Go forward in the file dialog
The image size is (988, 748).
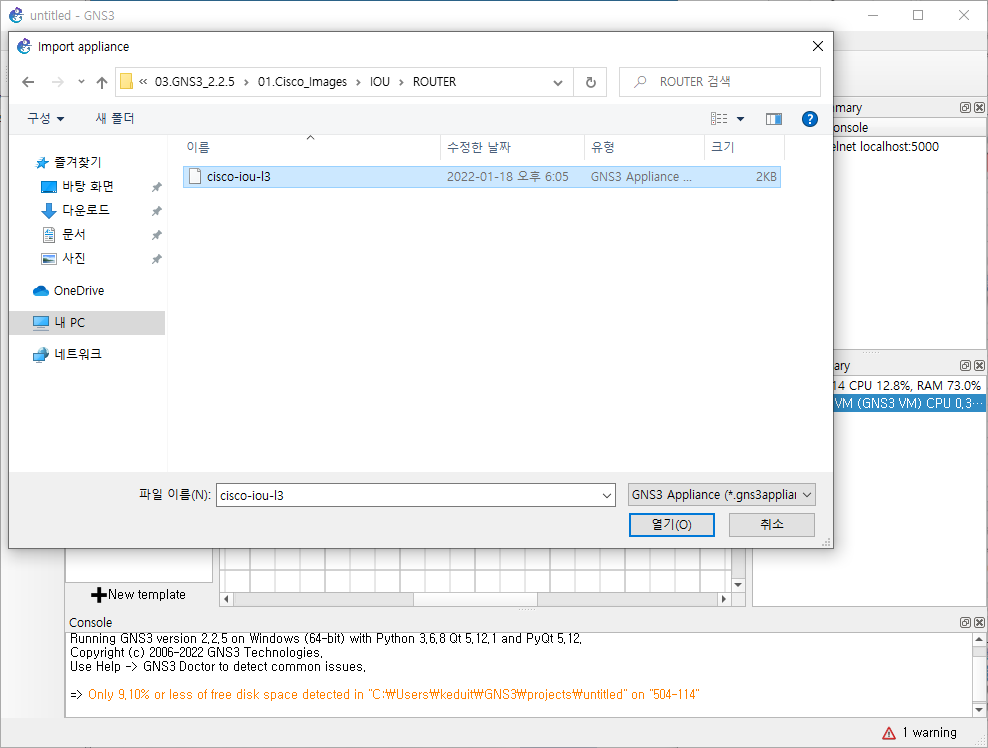(x=57, y=82)
